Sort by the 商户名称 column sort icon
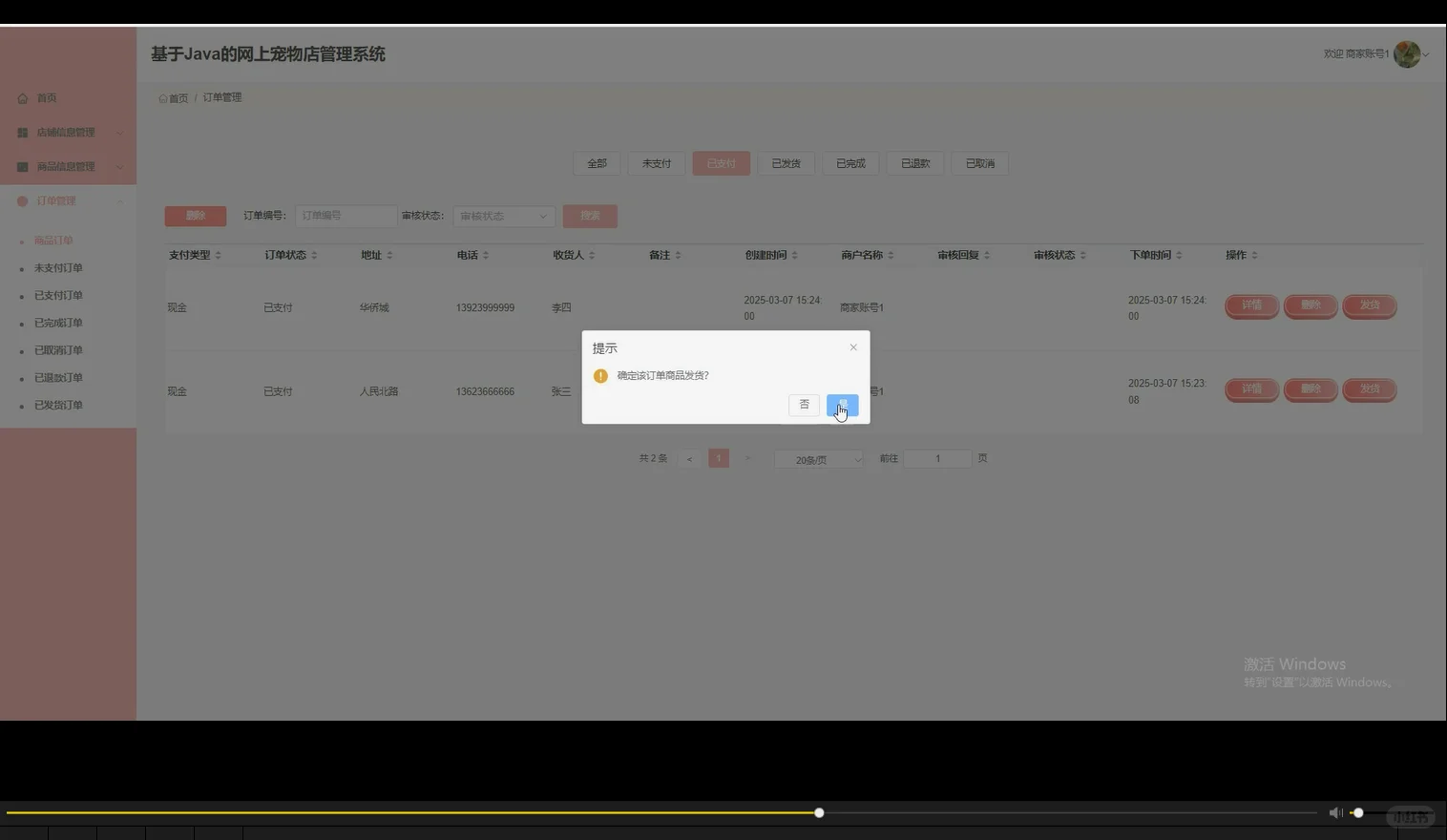Viewport: 1447px width, 840px height. [891, 255]
